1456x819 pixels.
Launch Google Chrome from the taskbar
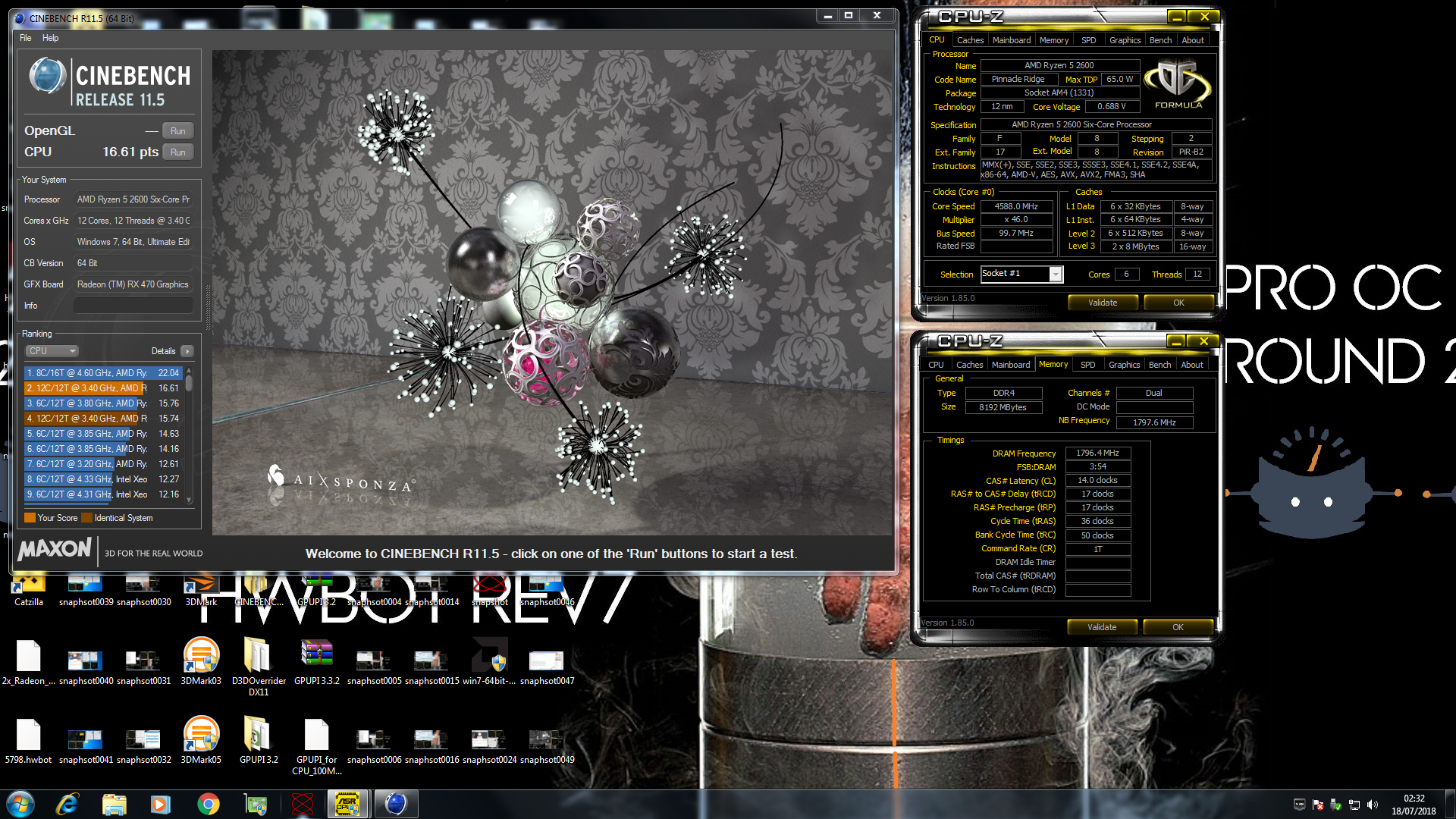tap(208, 804)
